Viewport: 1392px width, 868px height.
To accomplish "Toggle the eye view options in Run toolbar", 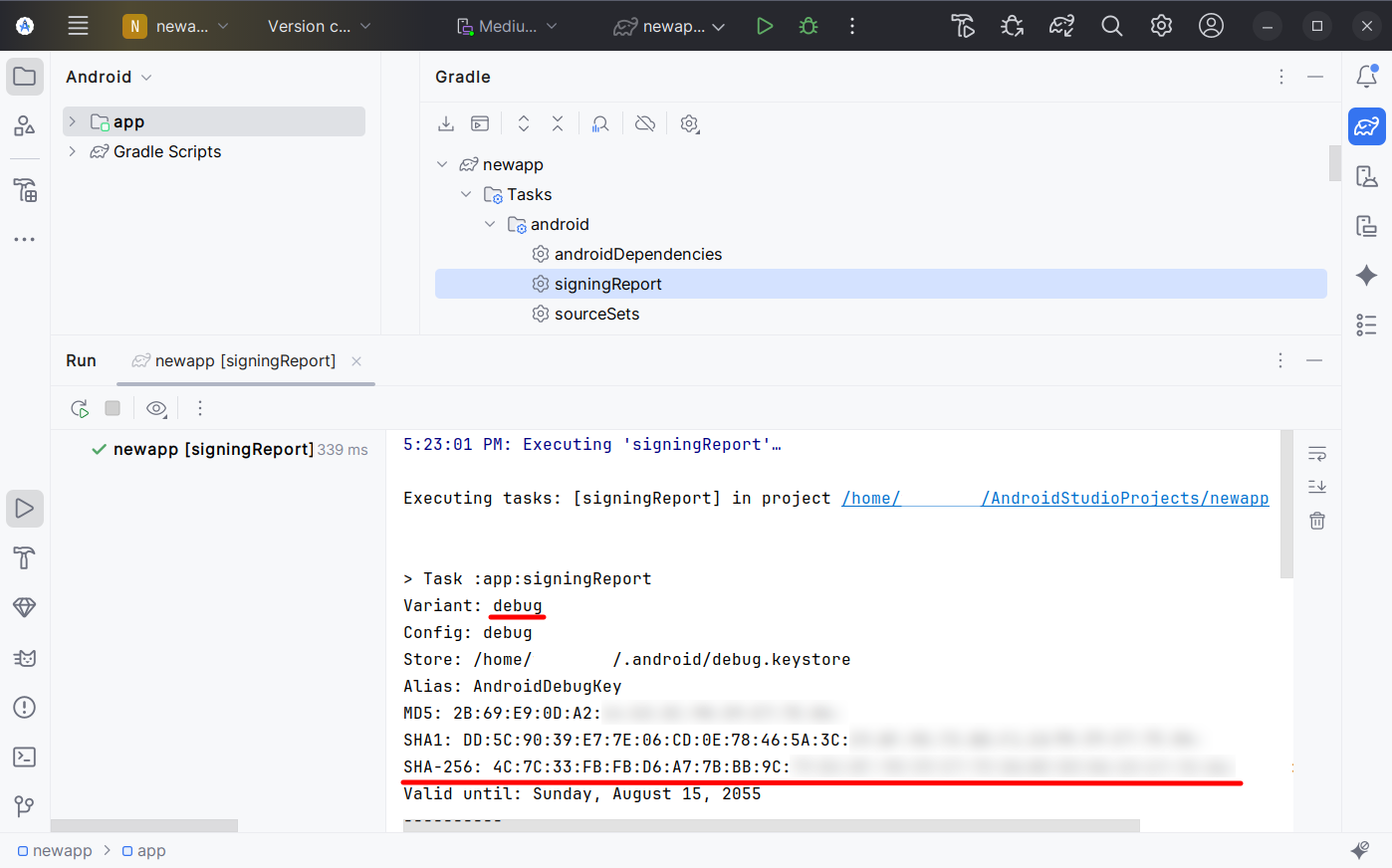I will click(x=156, y=408).
